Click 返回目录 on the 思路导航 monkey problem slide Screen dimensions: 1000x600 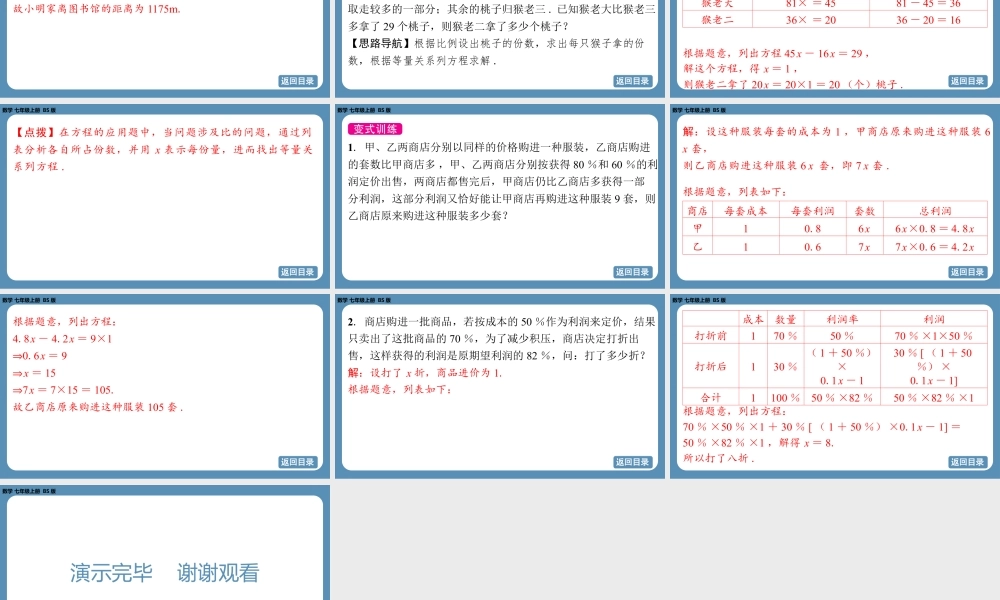(631, 82)
